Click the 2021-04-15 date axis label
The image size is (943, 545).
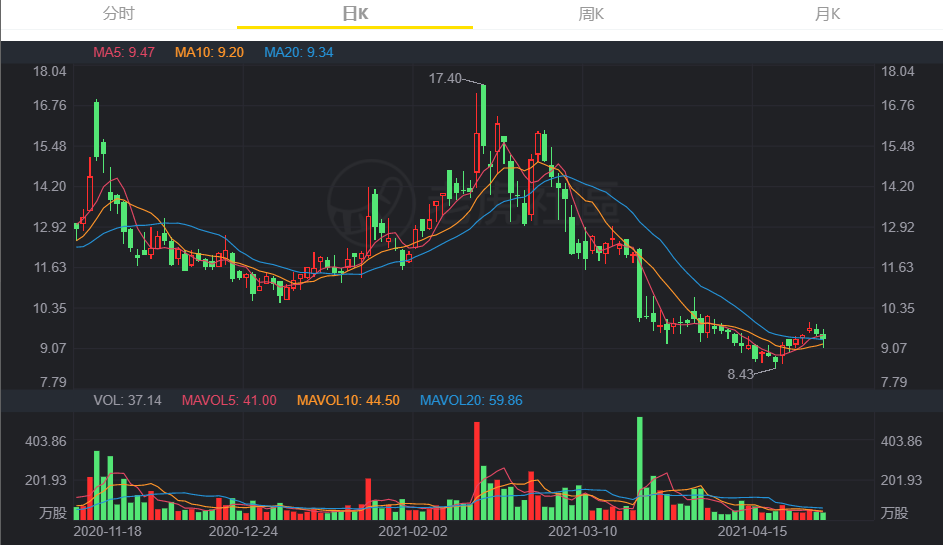[x=752, y=531]
